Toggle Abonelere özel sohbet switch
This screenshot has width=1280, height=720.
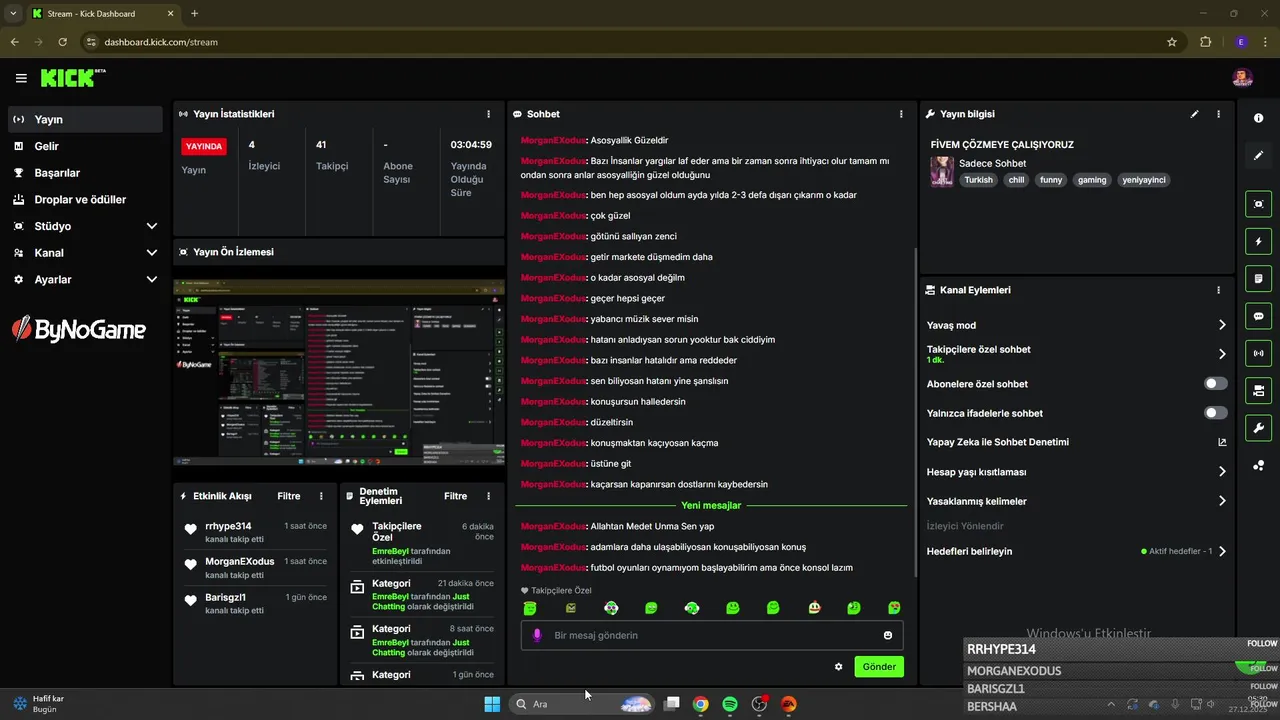coord(1216,384)
